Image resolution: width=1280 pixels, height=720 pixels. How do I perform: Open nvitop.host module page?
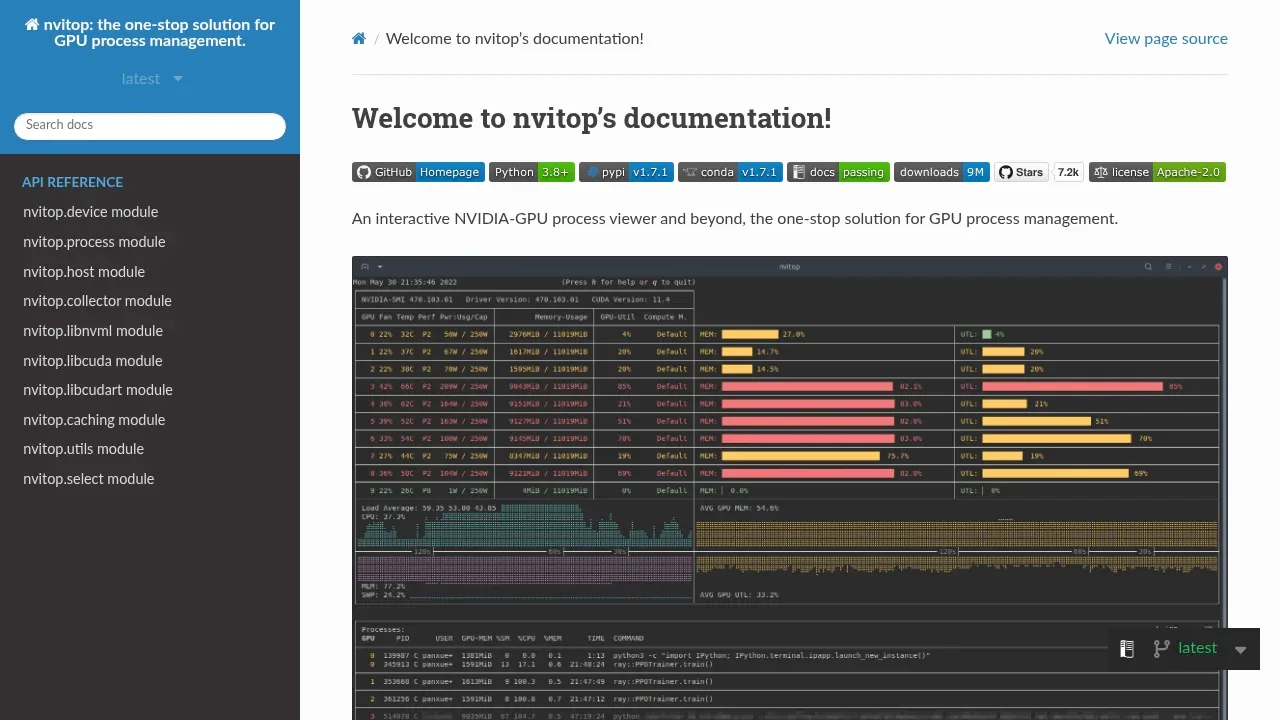(x=150, y=272)
